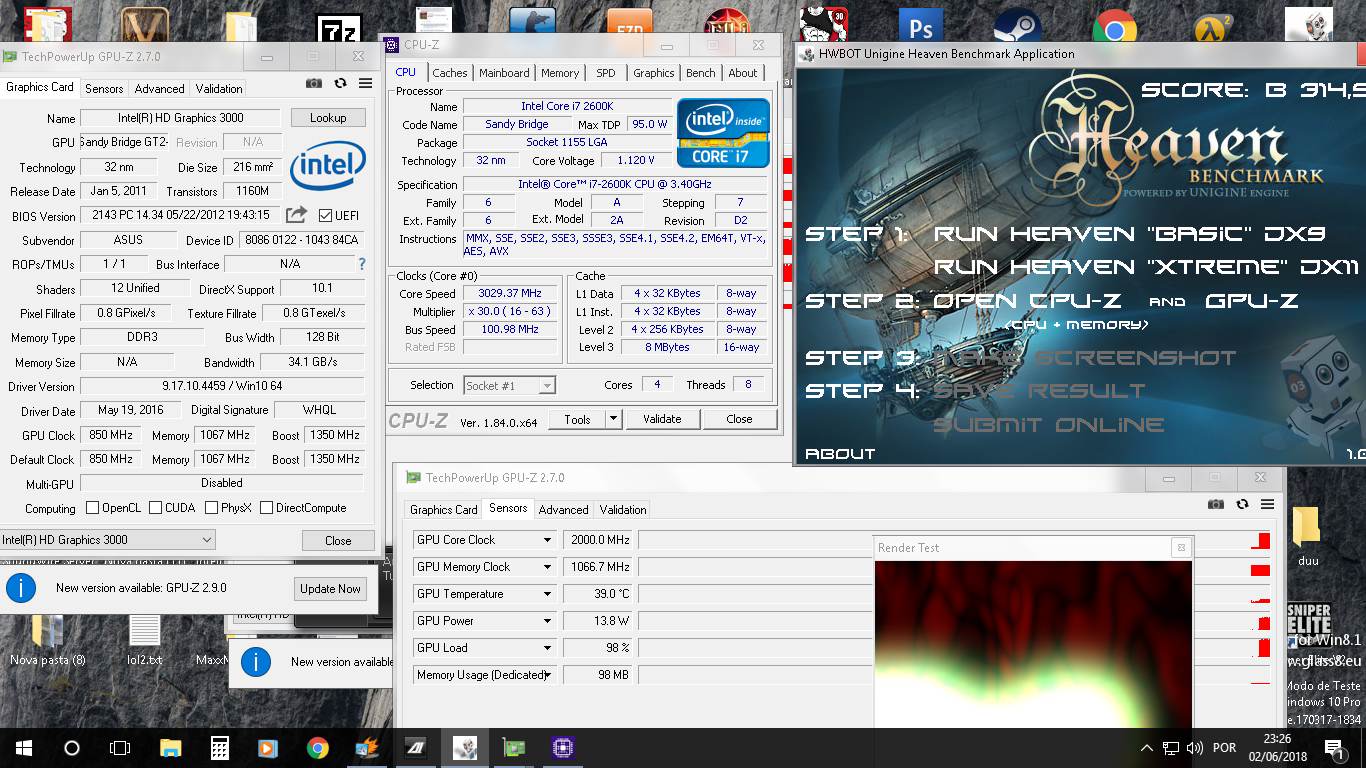Screen dimensions: 1366x768
Task: Open Validation tab in GPU-Z Sensors window
Action: [622, 509]
